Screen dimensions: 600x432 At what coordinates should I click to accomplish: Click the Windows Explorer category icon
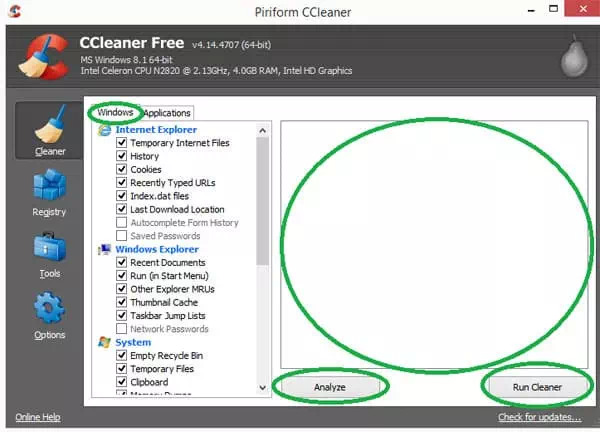(104, 249)
